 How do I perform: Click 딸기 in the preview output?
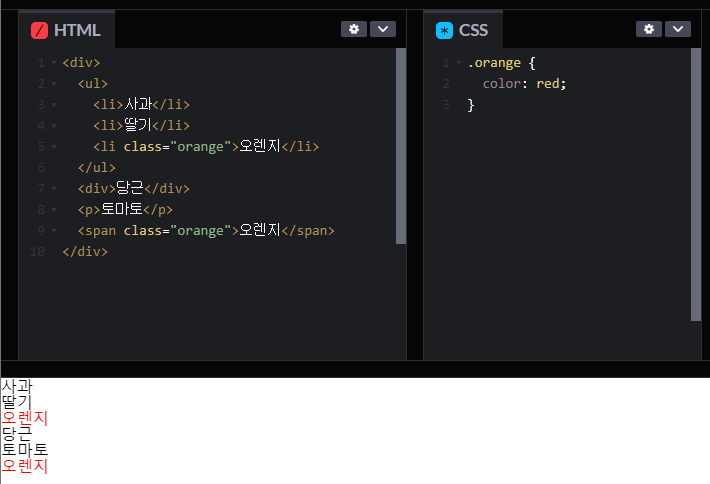(x=17, y=402)
